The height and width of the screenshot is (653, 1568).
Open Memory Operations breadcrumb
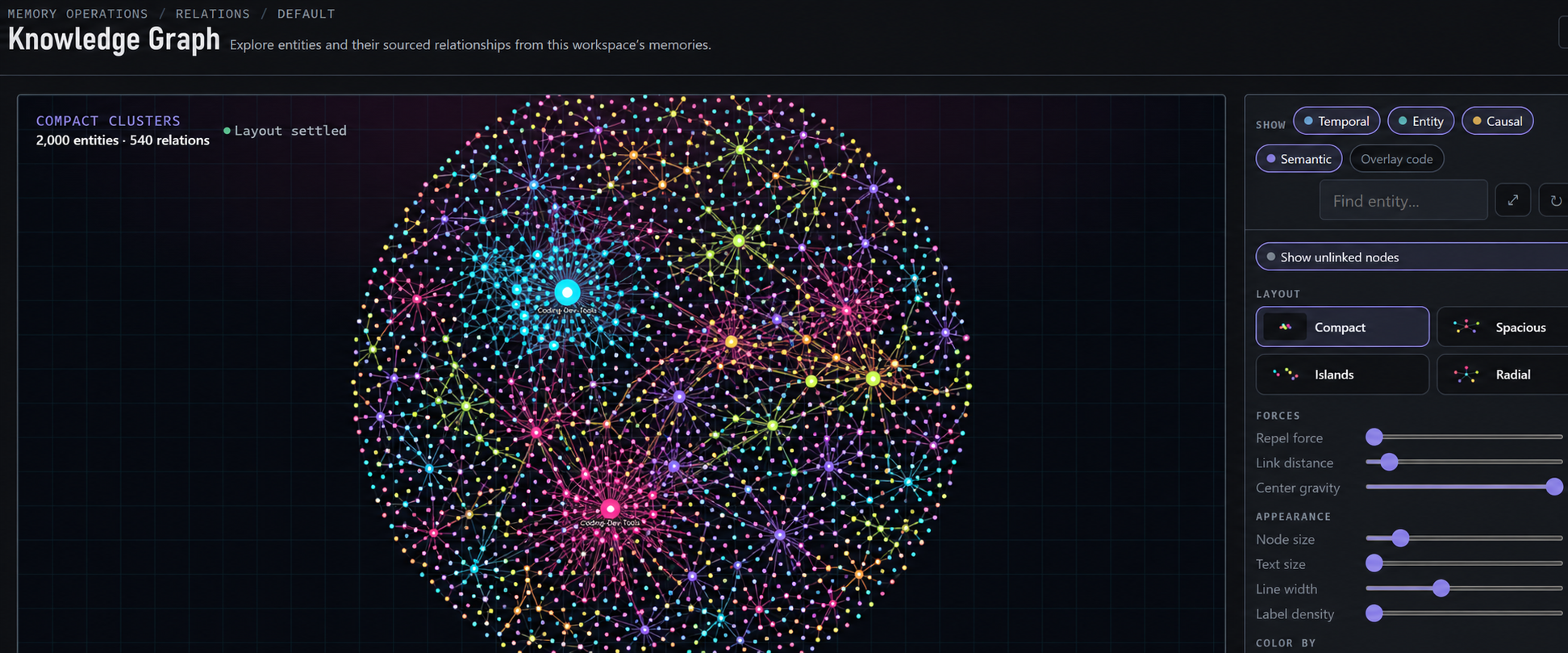(78, 14)
